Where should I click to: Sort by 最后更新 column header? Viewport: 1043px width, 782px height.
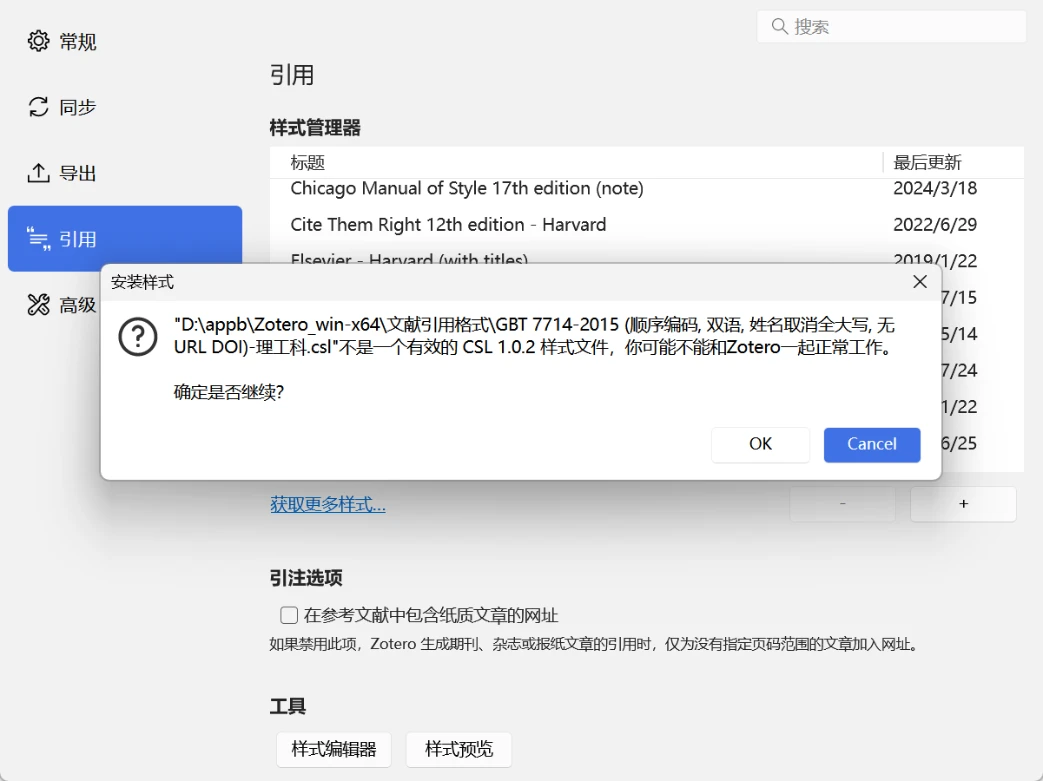coord(954,162)
